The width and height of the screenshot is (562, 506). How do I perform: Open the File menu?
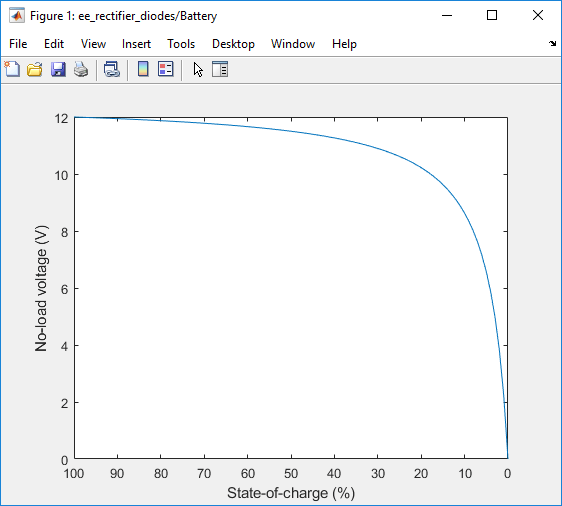pyautogui.click(x=18, y=44)
